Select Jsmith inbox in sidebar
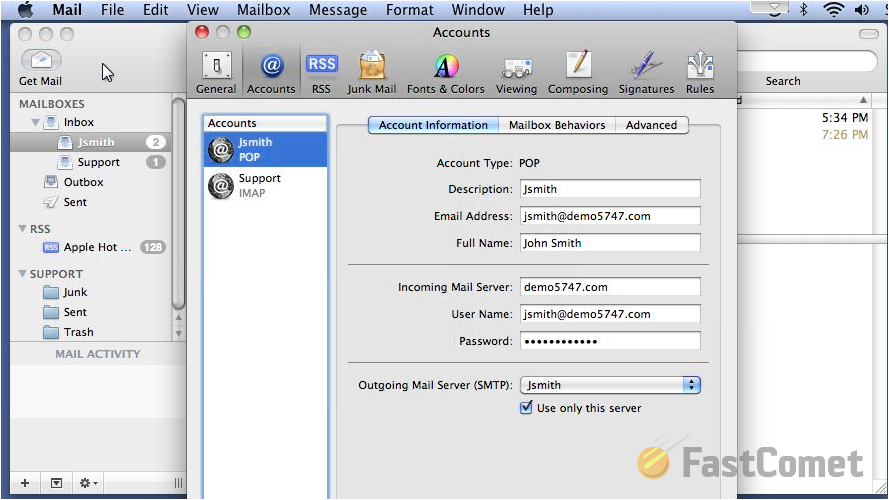The width and height of the screenshot is (889, 500). (x=91, y=142)
